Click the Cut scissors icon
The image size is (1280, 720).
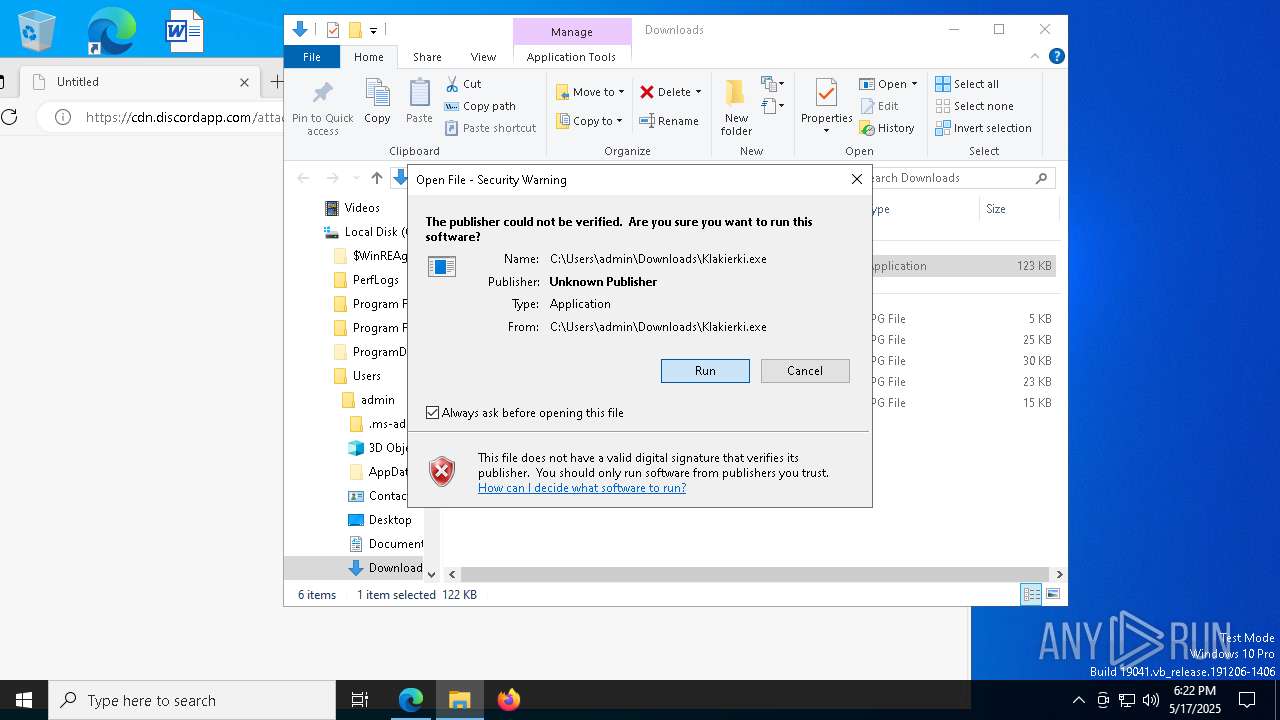click(x=452, y=84)
